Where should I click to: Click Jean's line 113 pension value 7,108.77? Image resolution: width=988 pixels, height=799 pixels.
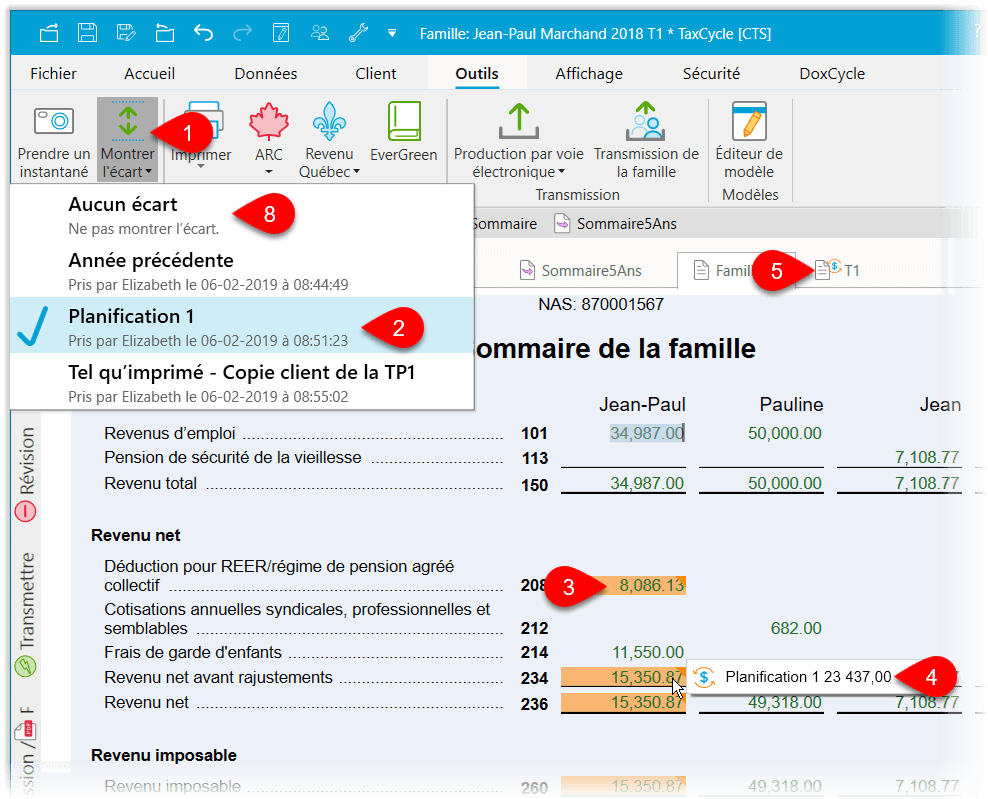tap(927, 457)
